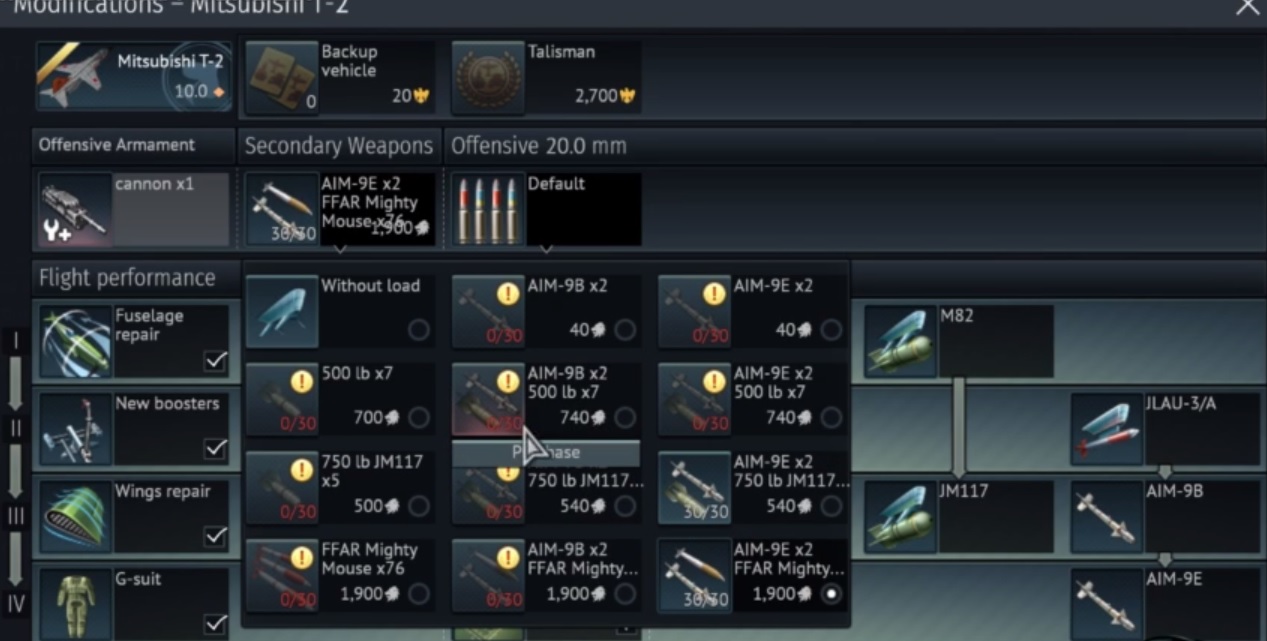Open the cannon x1 offensive armament slot
Image resolution: width=1267 pixels, height=641 pixels.
pos(134,209)
